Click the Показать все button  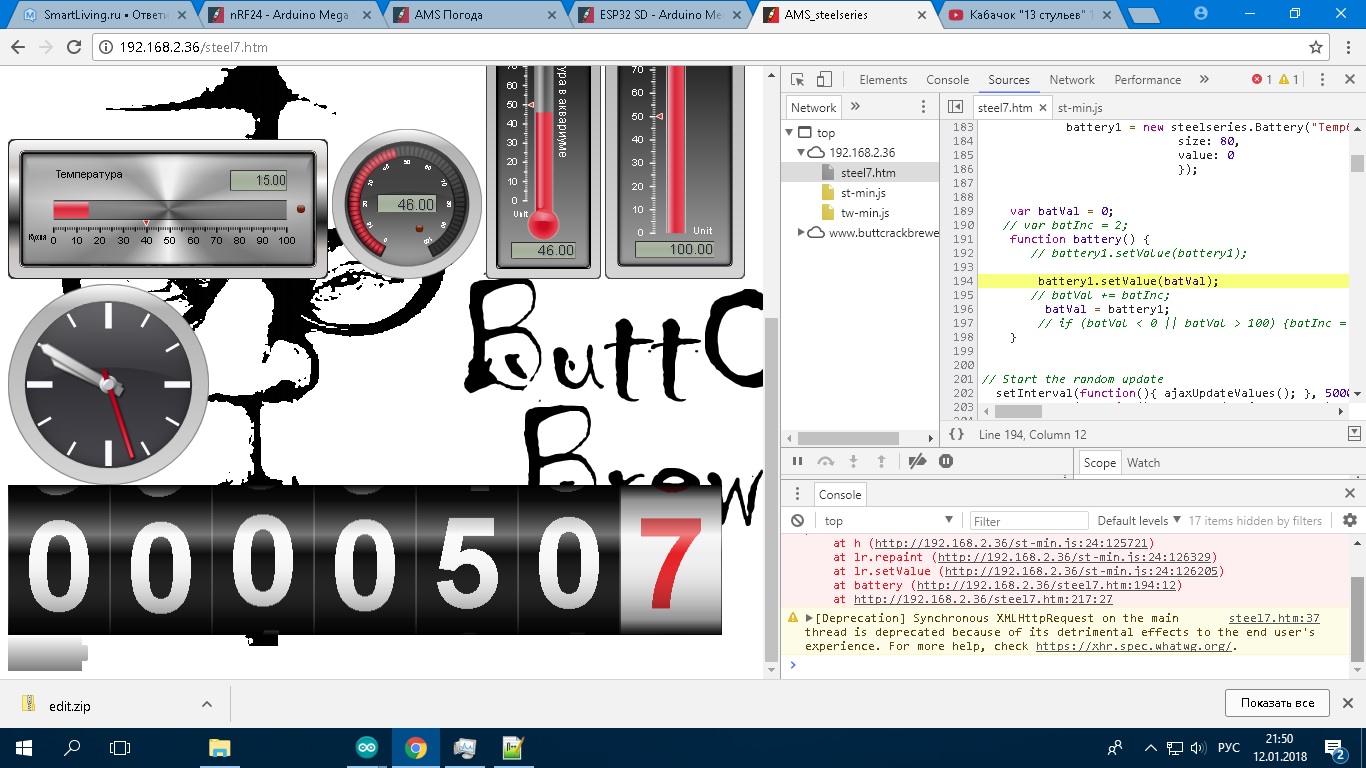pyautogui.click(x=1277, y=703)
